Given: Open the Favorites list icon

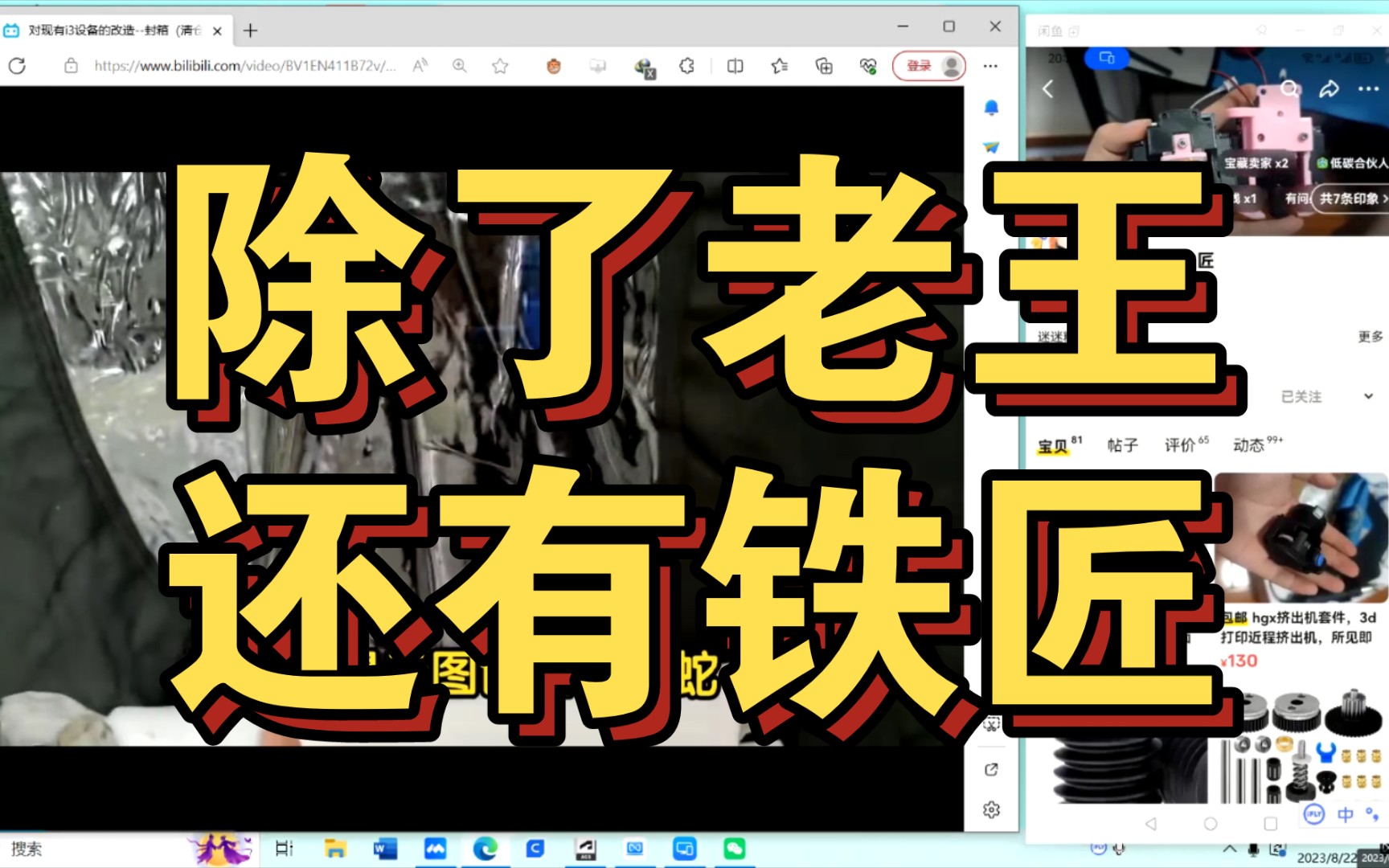Looking at the screenshot, I should (x=779, y=66).
